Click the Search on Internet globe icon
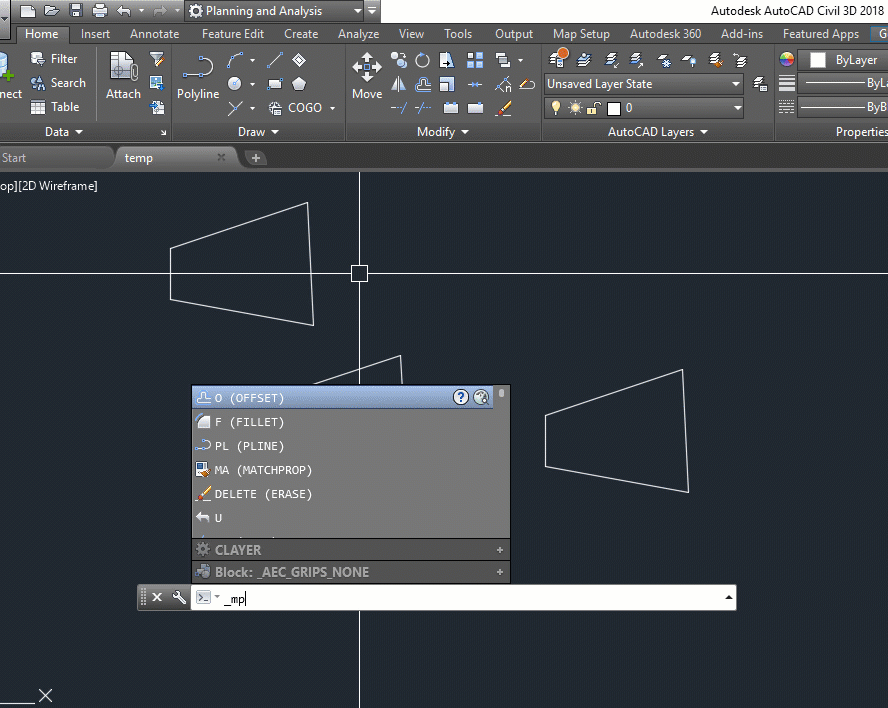 481,397
